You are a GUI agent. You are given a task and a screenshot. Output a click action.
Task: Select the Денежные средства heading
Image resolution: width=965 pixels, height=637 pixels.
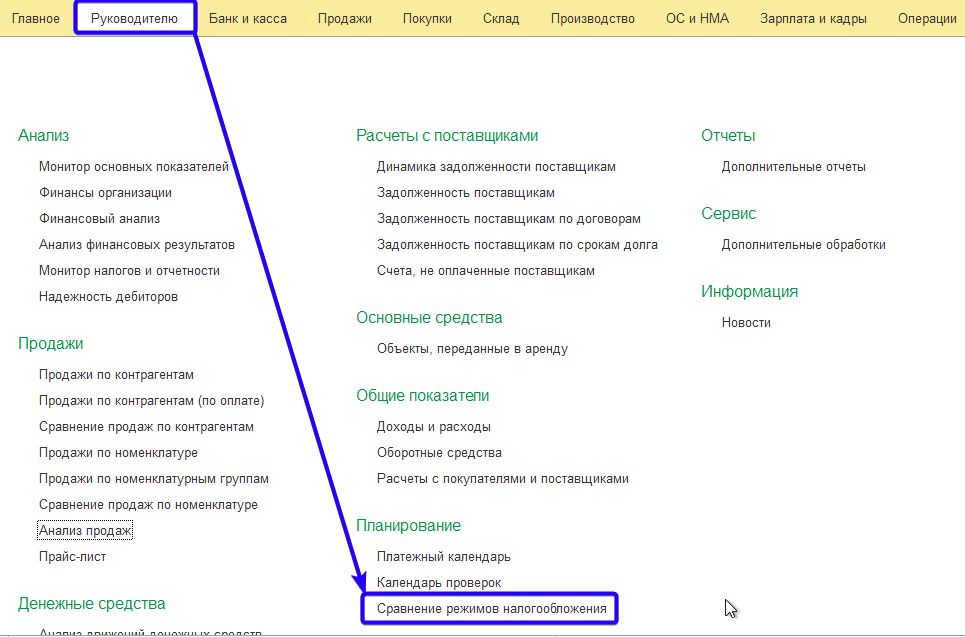point(91,604)
